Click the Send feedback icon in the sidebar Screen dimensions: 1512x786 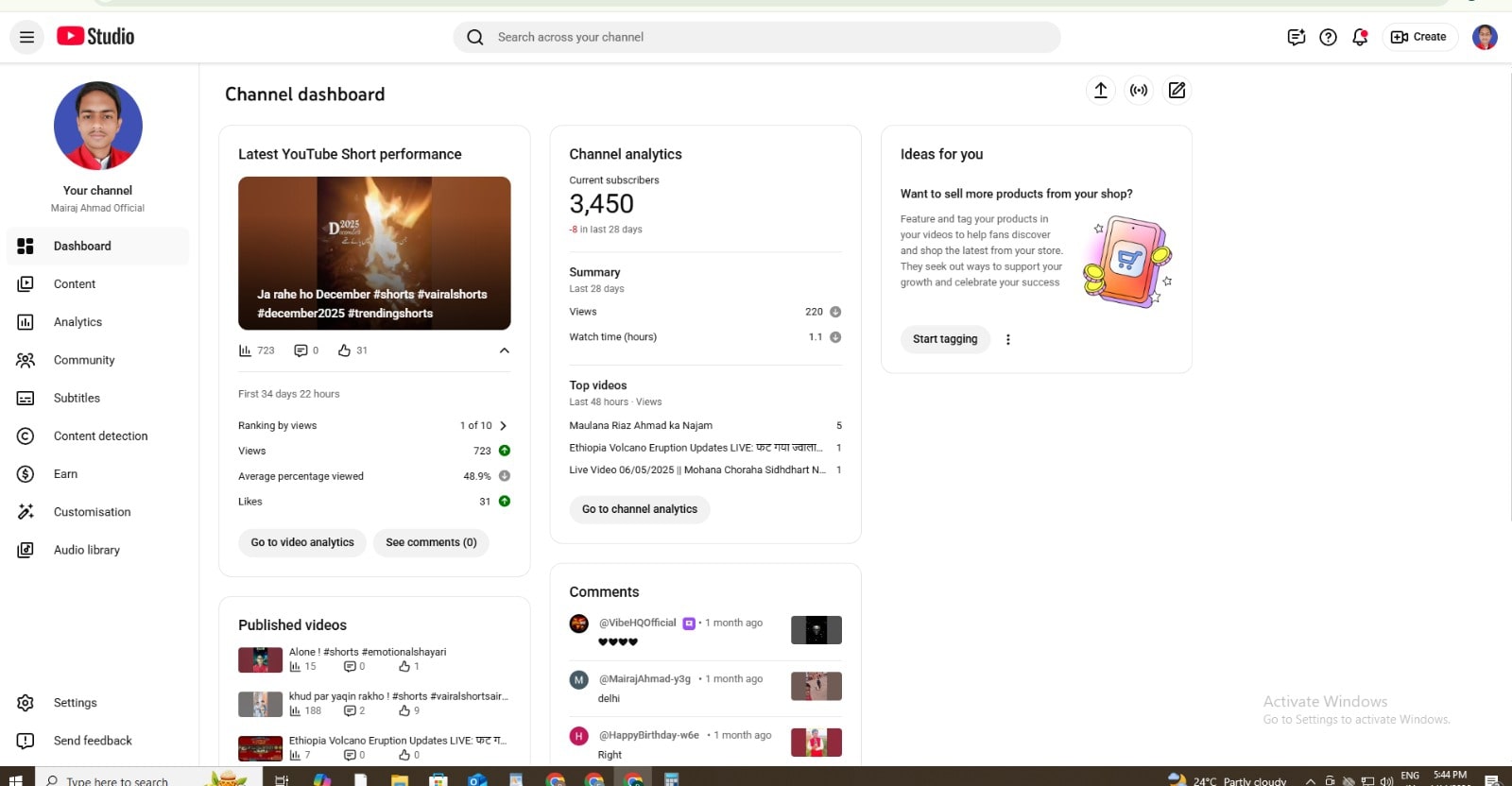(26, 741)
